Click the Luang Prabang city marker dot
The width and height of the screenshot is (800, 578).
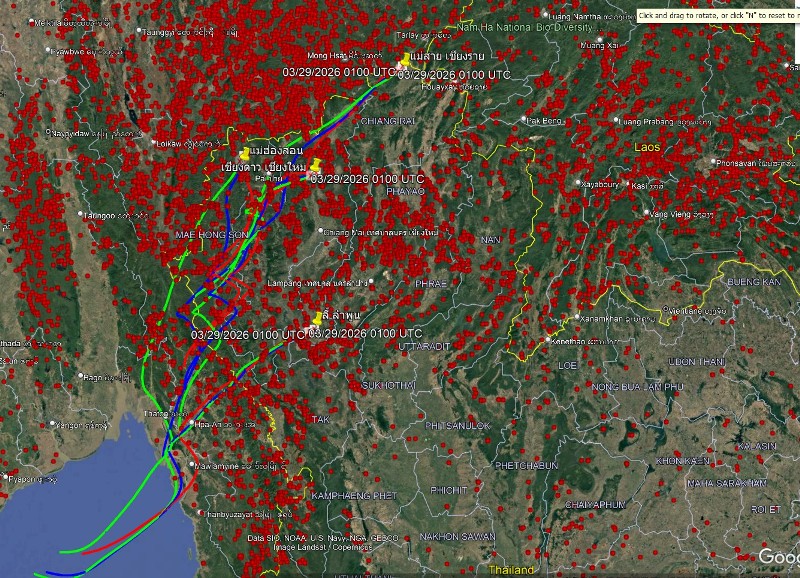click(x=614, y=122)
